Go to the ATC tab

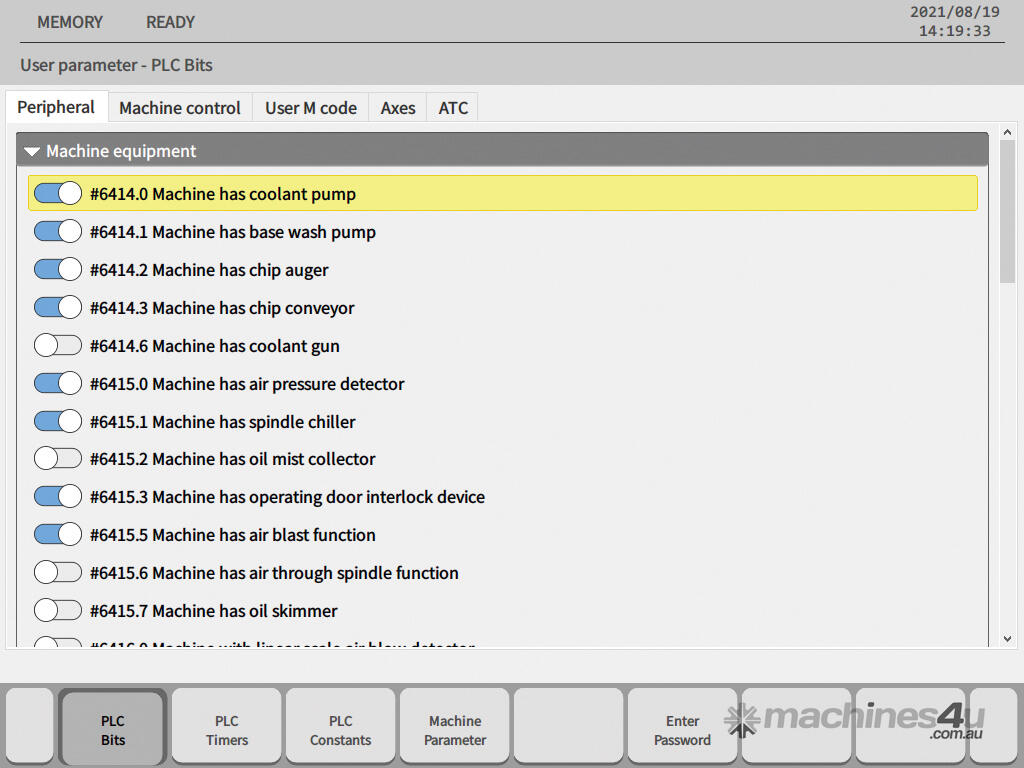click(453, 108)
